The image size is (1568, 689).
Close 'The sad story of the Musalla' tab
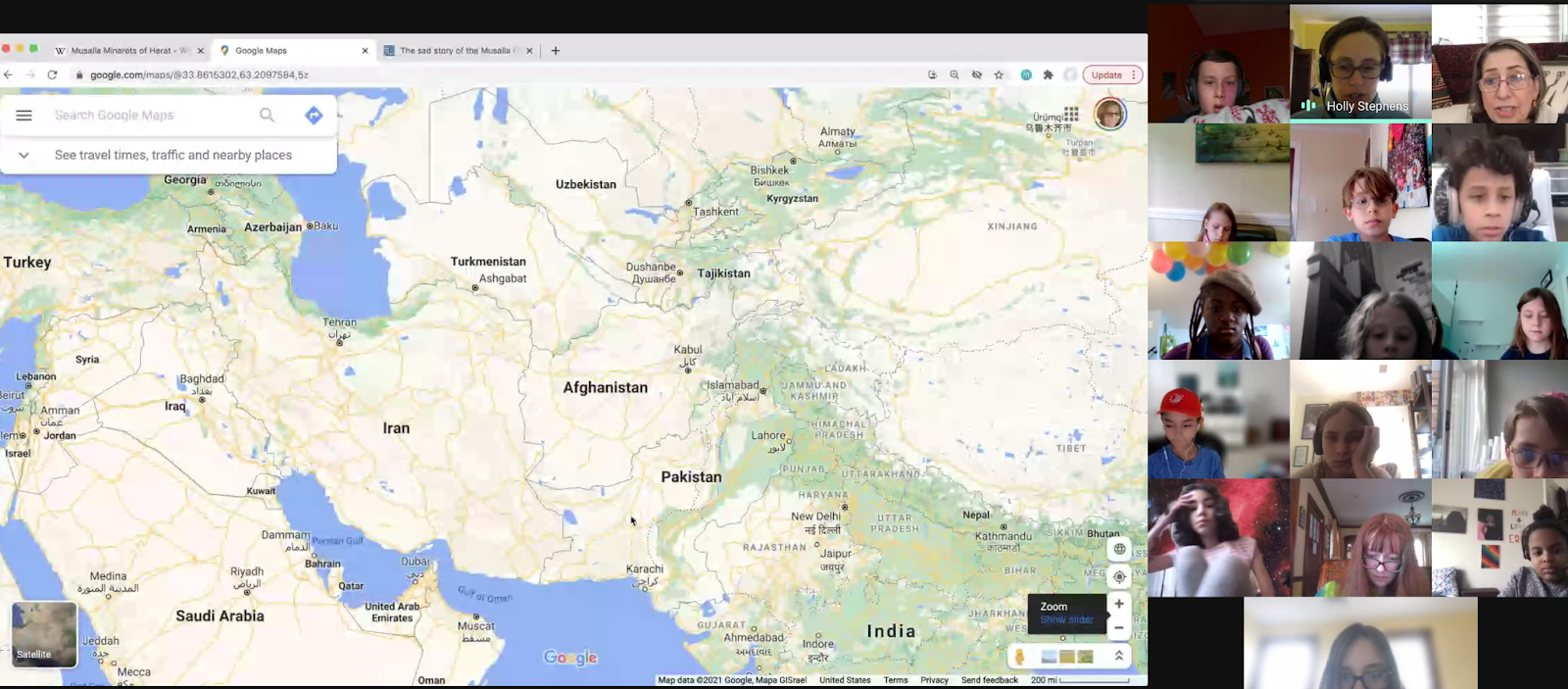[529, 51]
